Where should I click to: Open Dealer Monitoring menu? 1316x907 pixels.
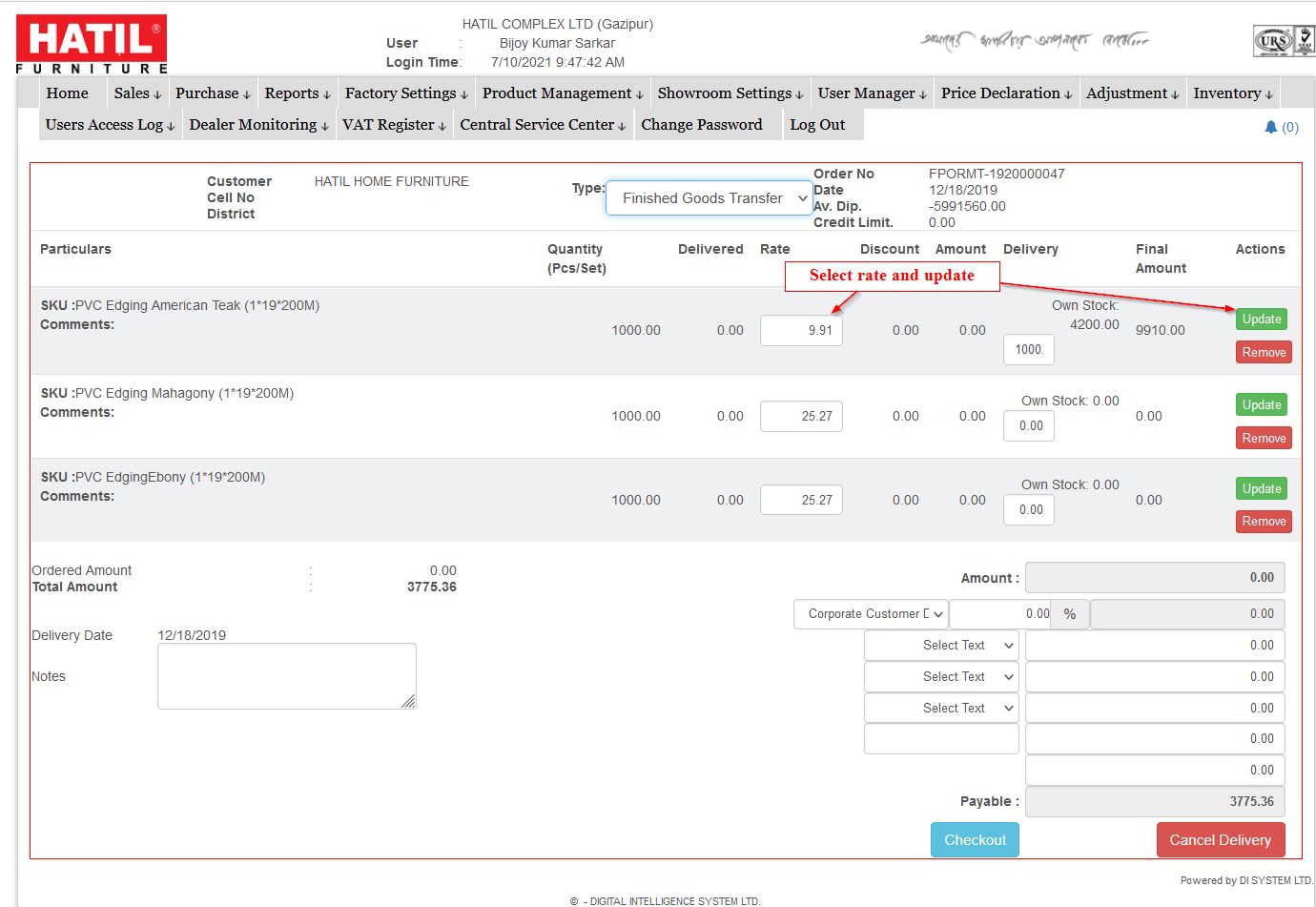pos(258,125)
